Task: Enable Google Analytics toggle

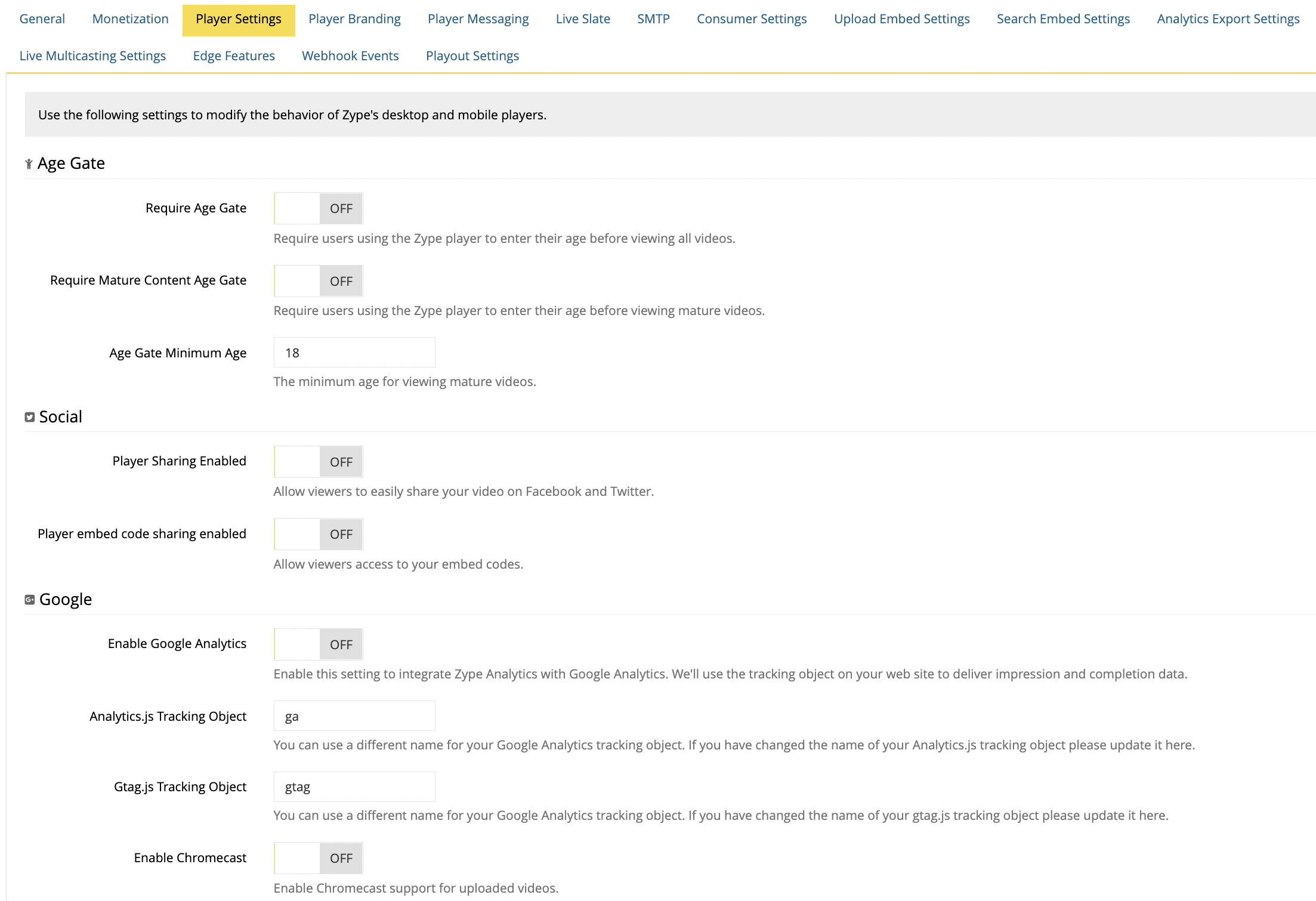Action: pyautogui.click(x=319, y=644)
